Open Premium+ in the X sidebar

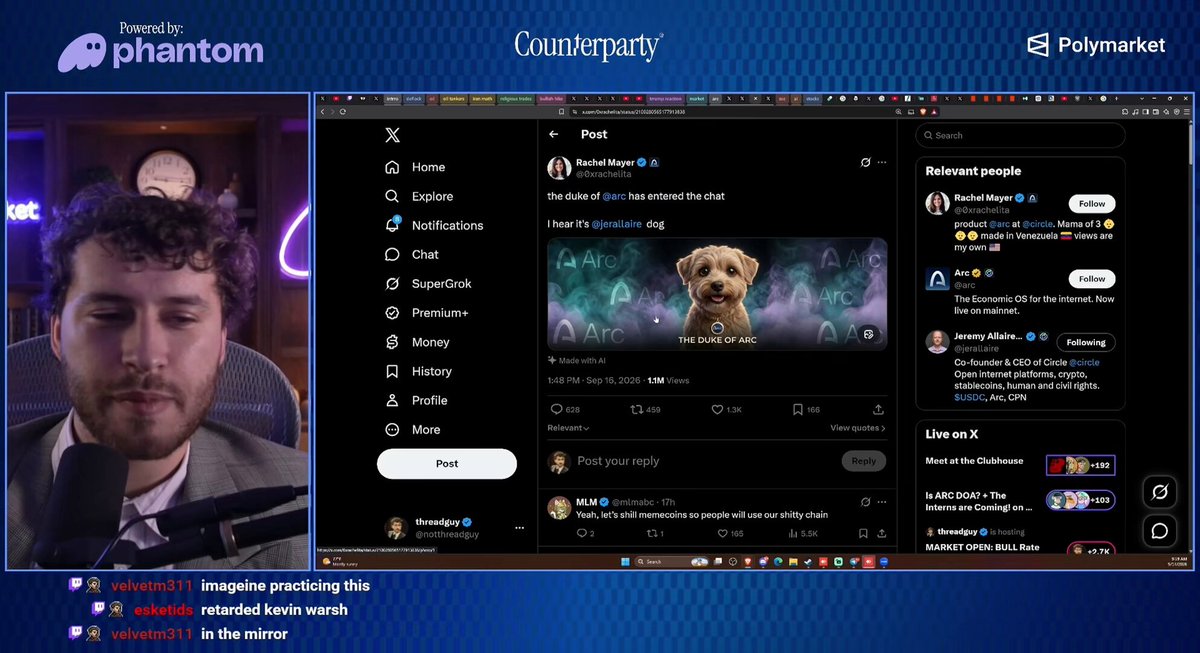427,313
